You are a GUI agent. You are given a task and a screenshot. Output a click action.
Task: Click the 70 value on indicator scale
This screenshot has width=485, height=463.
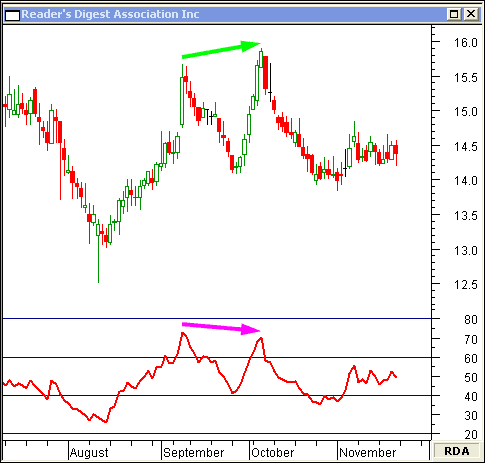point(471,340)
